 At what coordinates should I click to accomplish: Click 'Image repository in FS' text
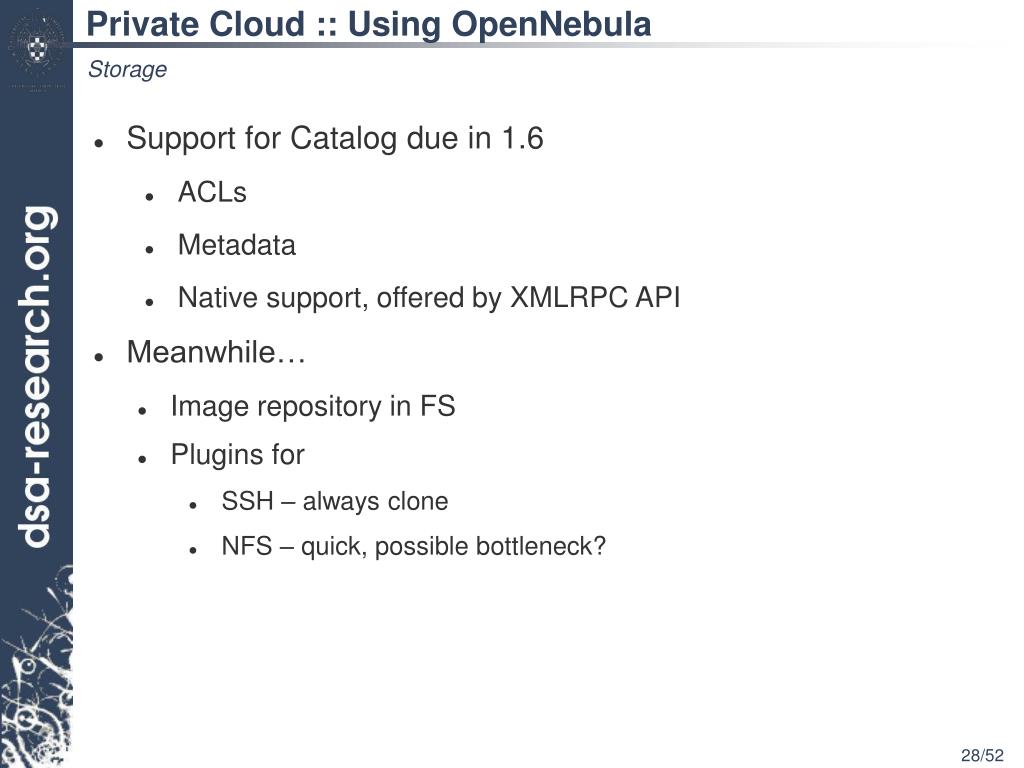[x=313, y=406]
